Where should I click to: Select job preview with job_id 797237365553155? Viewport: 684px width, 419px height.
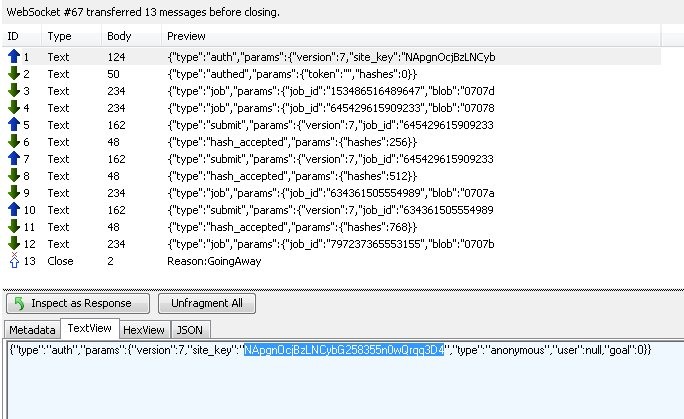point(331,244)
